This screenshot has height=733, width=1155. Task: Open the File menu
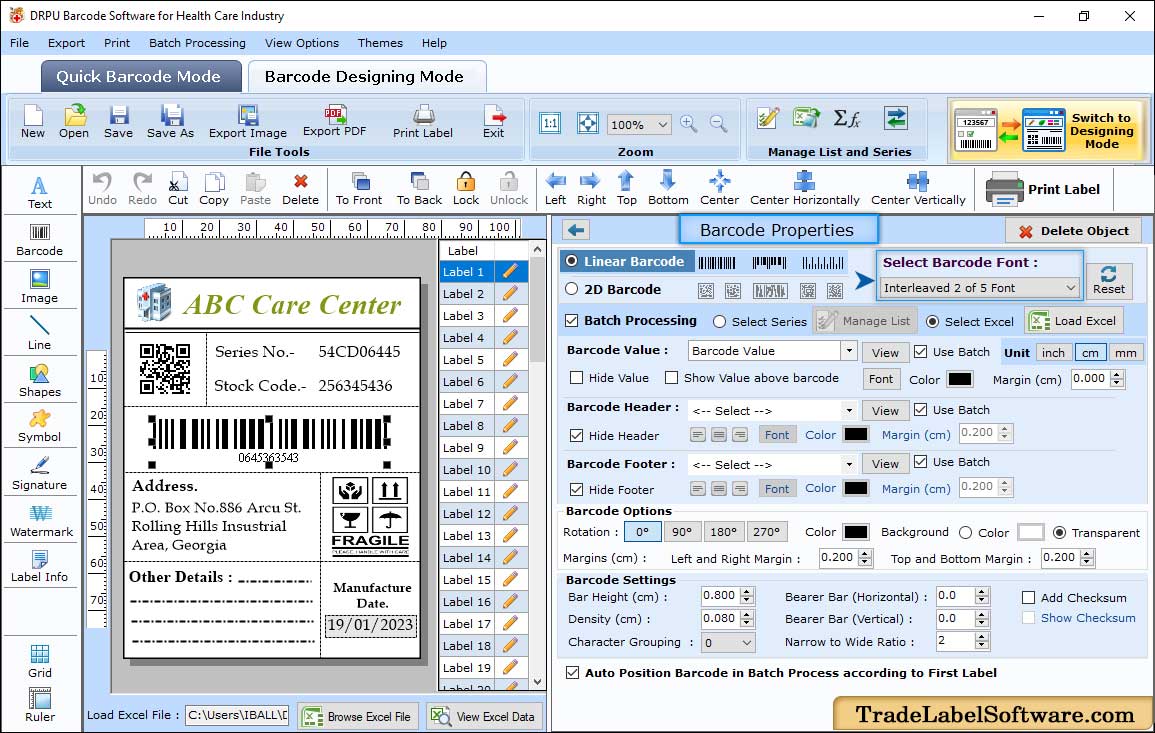[x=20, y=43]
